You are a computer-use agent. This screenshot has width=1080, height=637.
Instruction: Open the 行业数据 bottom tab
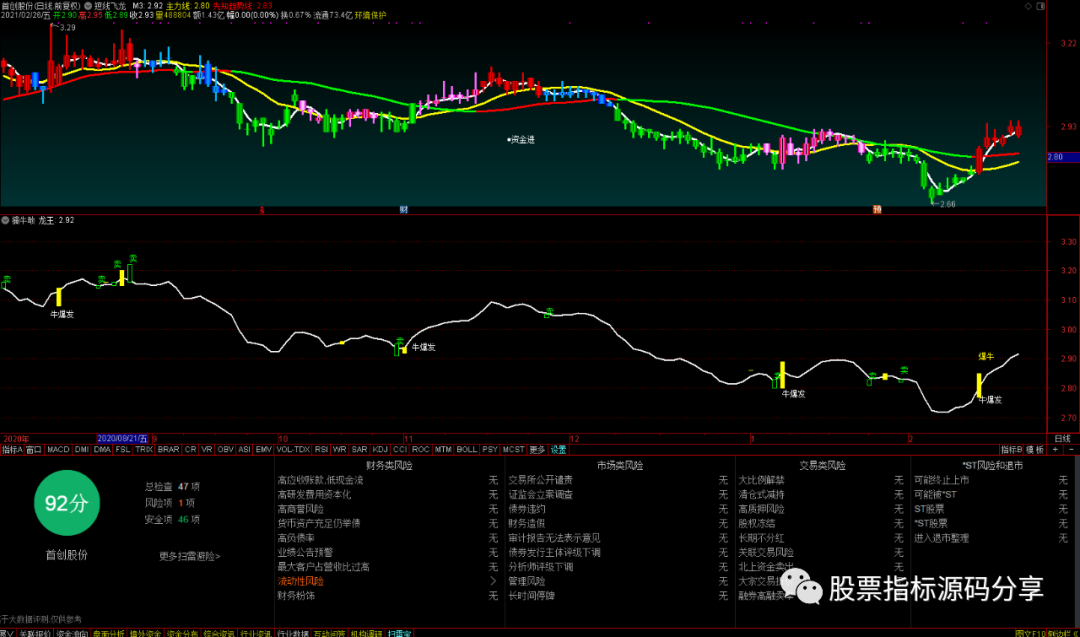click(x=293, y=633)
